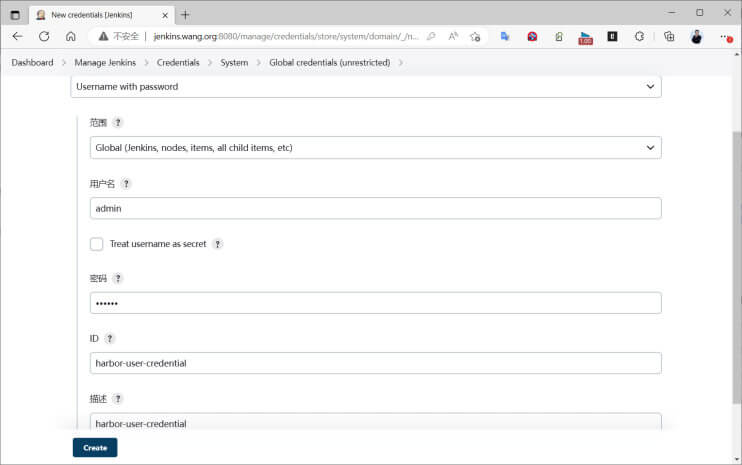Open the browser home page icon
742x465 pixels.
[71, 36]
